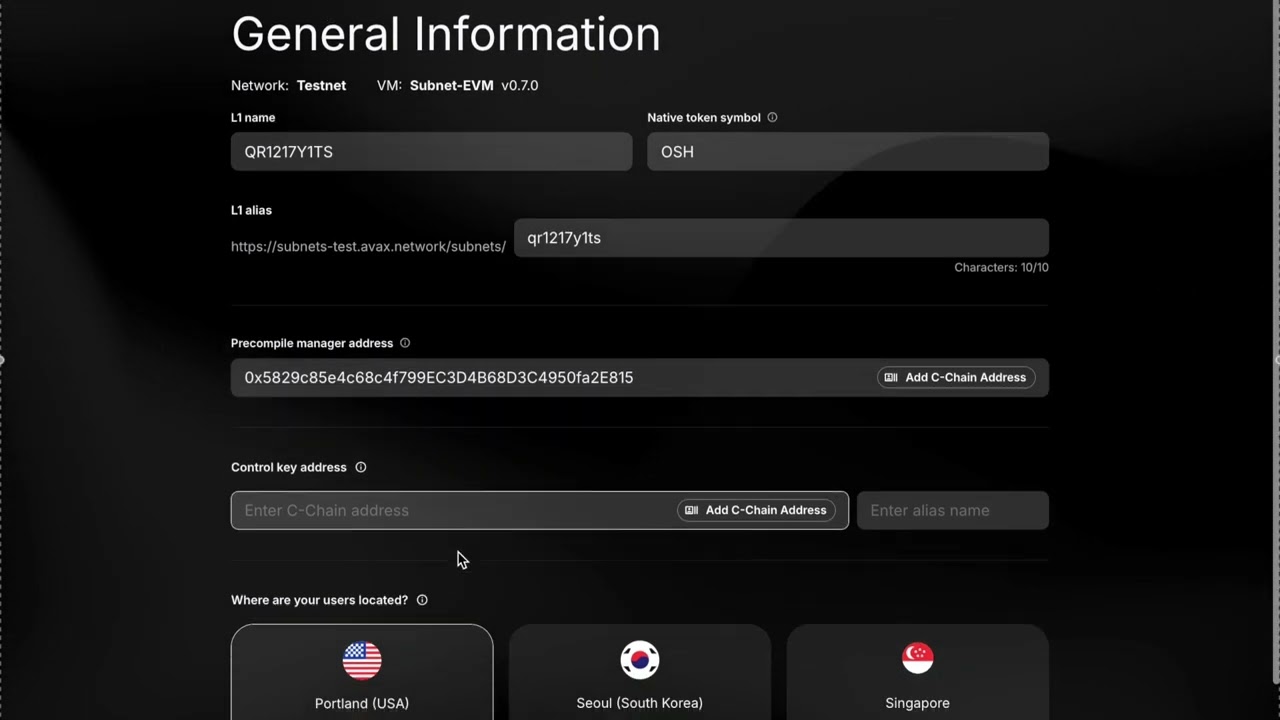The height and width of the screenshot is (720, 1280).
Task: Click the South Korea flag icon
Action: pyautogui.click(x=640, y=660)
